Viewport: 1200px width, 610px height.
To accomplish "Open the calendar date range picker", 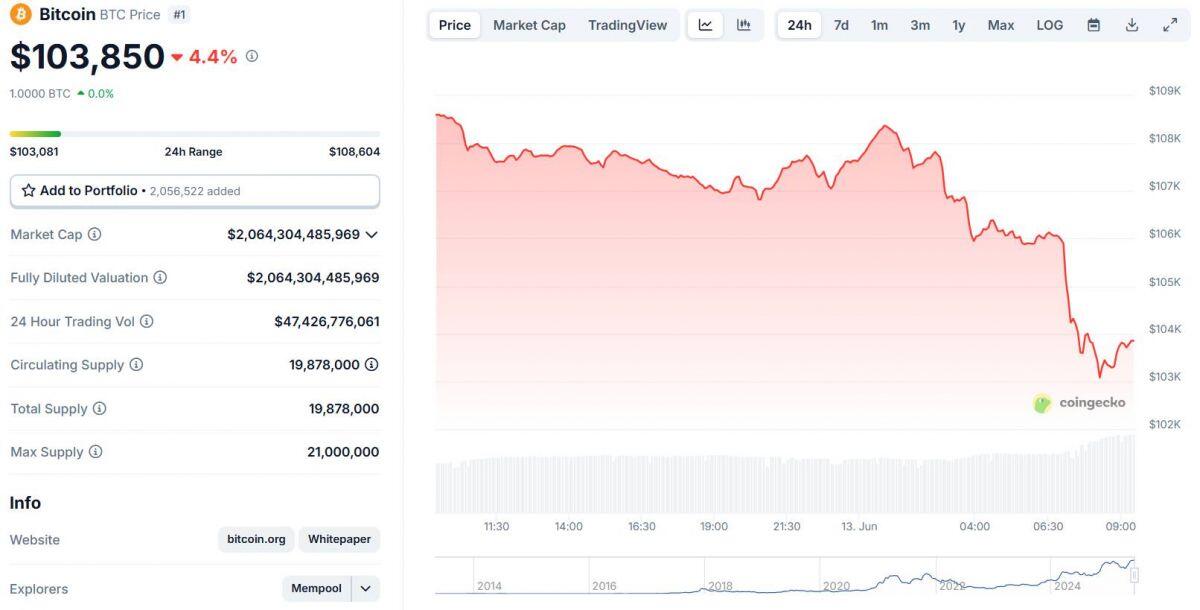I will click(x=1093, y=25).
